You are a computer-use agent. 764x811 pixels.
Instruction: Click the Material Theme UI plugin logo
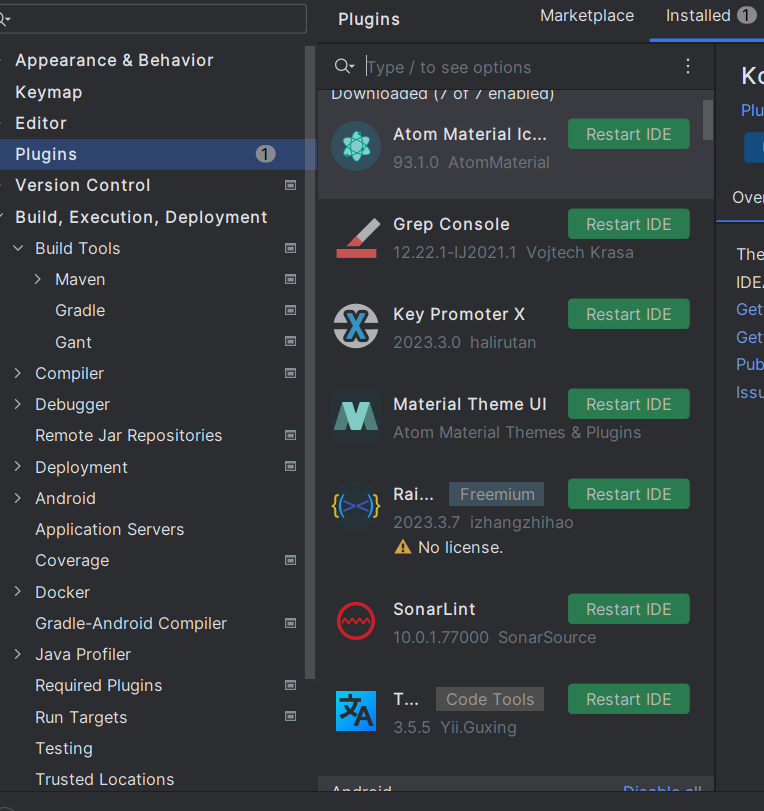[x=356, y=416]
